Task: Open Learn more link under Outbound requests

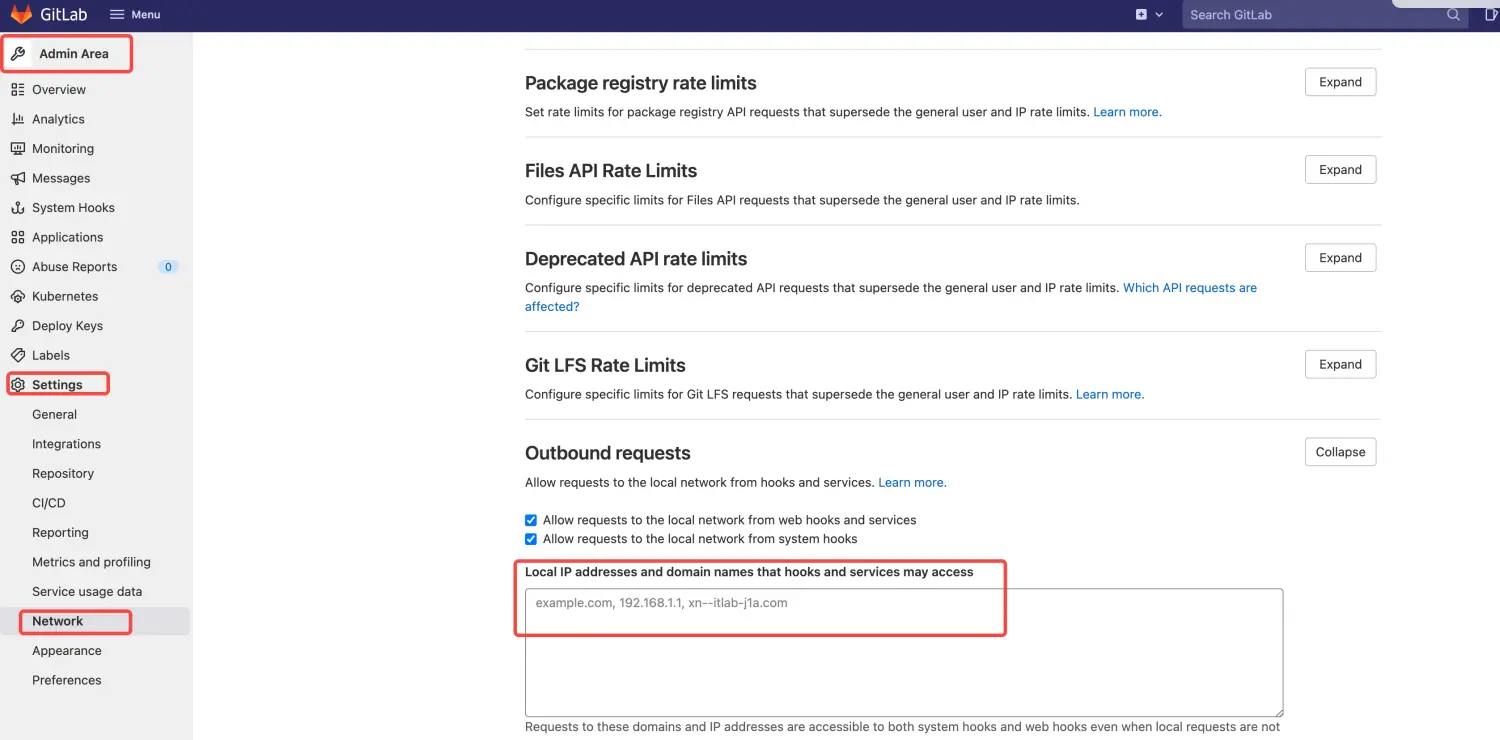Action: (912, 482)
